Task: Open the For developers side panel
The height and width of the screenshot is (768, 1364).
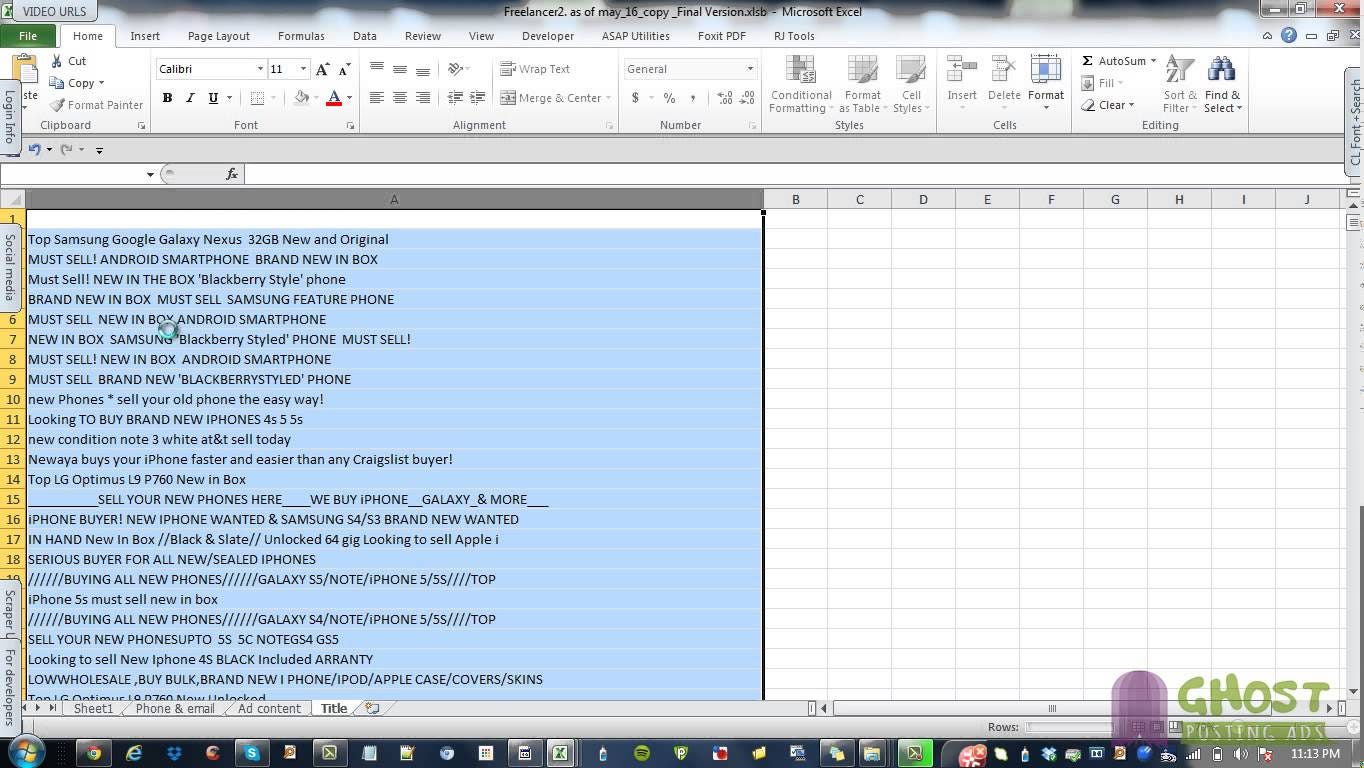Action: (x=10, y=685)
